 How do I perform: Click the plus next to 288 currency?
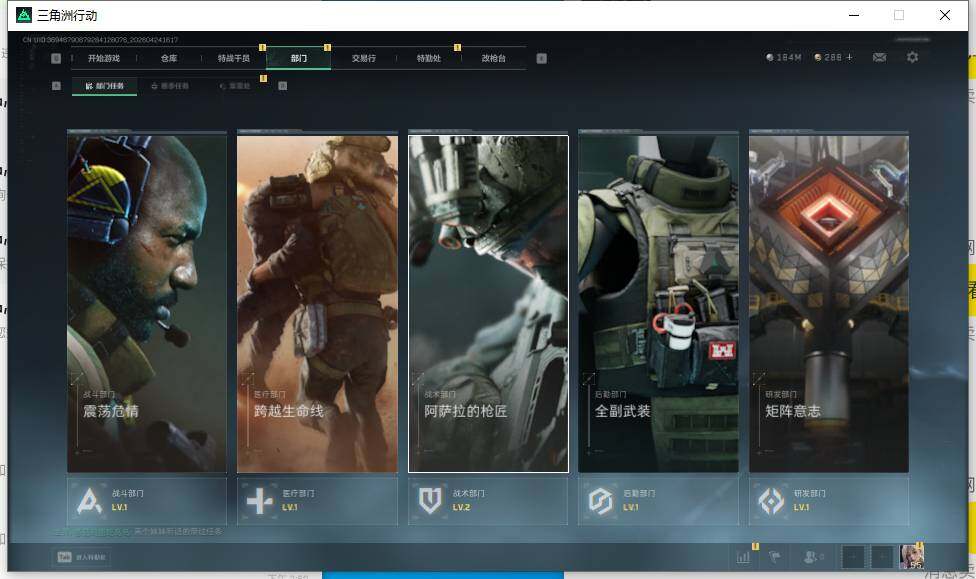pos(849,57)
